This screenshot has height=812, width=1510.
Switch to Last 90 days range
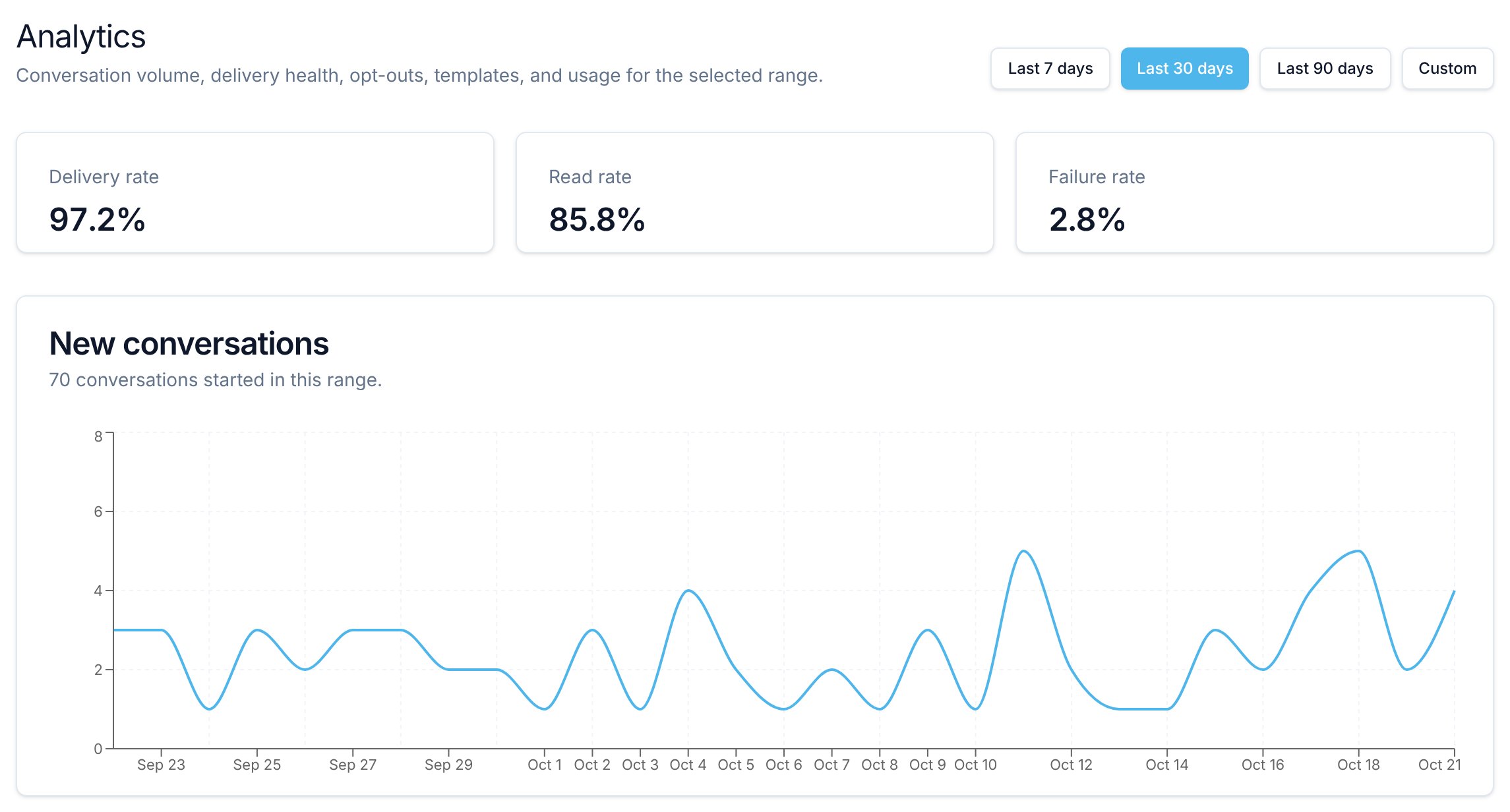pos(1325,69)
